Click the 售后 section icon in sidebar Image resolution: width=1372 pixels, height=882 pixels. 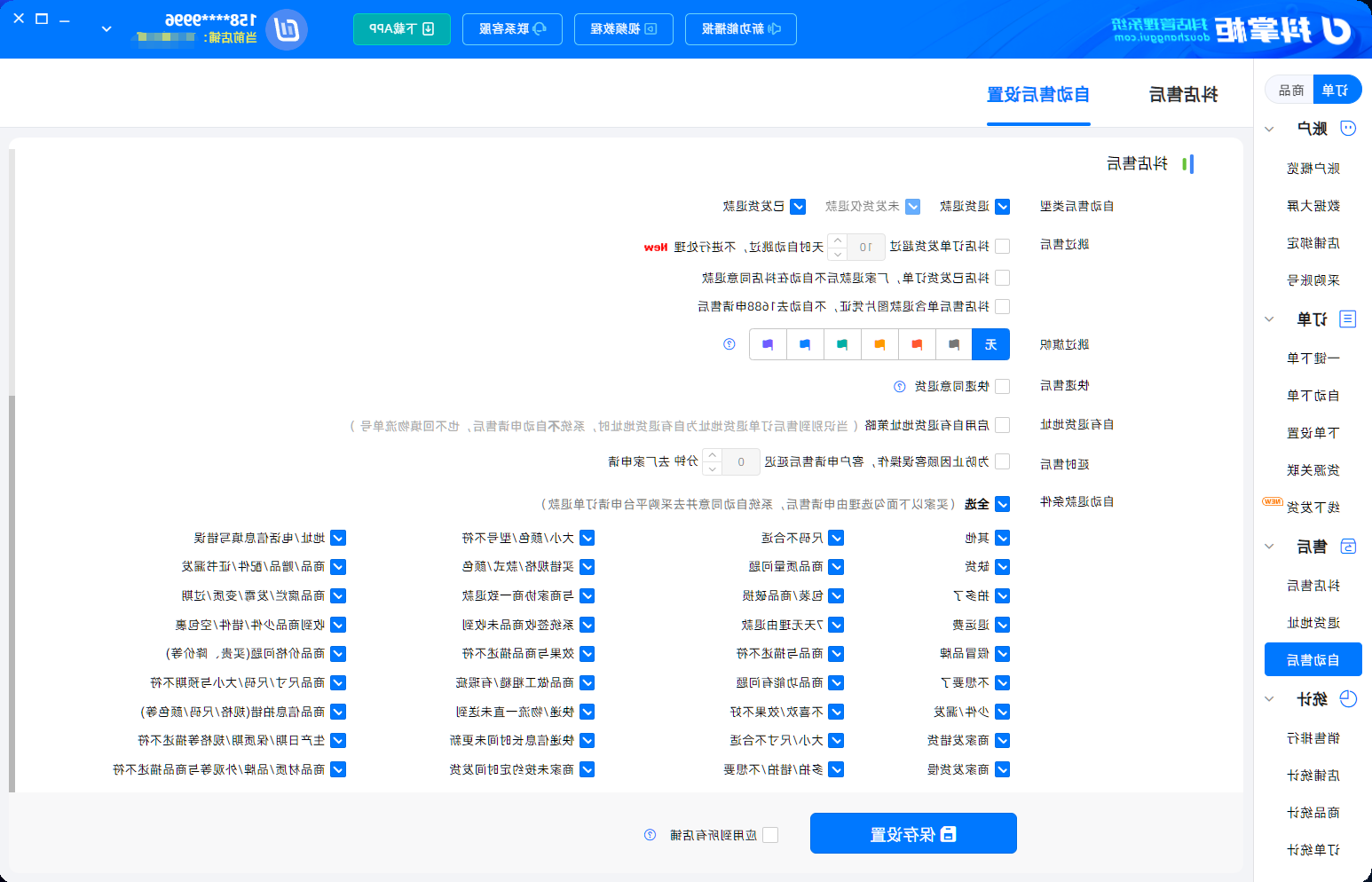tap(1348, 547)
